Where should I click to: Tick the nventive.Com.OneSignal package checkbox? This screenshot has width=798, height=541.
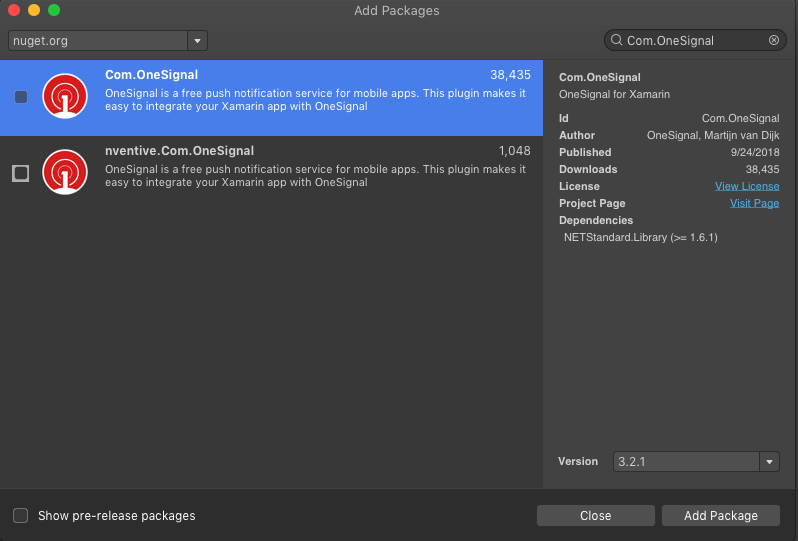click(21, 173)
